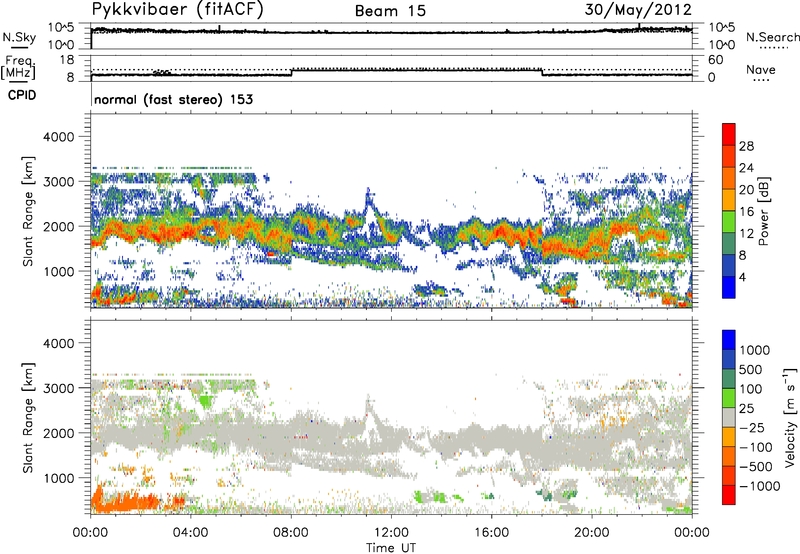Click 'normal (fast stereo) 153' text
Screen dimensions: 800x554
(173, 99)
